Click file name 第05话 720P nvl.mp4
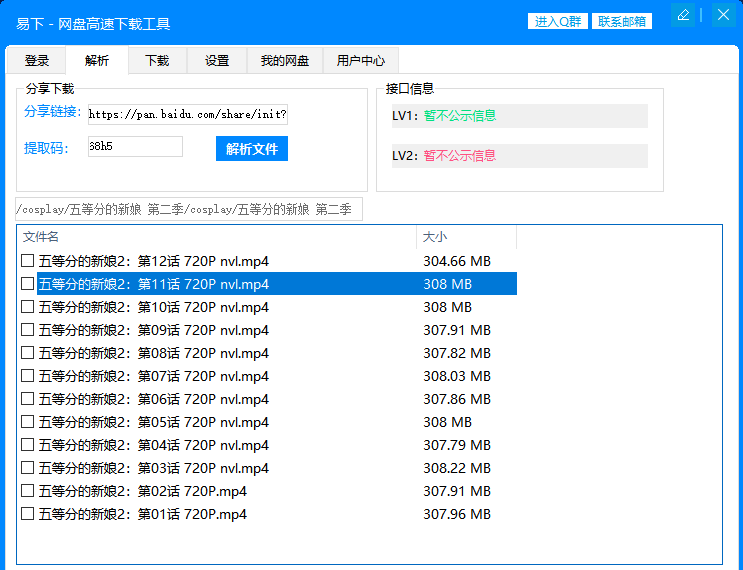The width and height of the screenshot is (743, 570). (154, 422)
